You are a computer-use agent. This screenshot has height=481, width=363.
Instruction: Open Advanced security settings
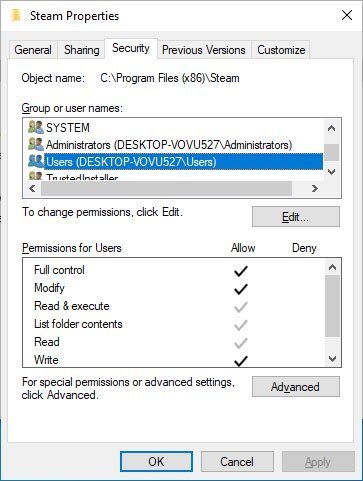click(x=296, y=387)
